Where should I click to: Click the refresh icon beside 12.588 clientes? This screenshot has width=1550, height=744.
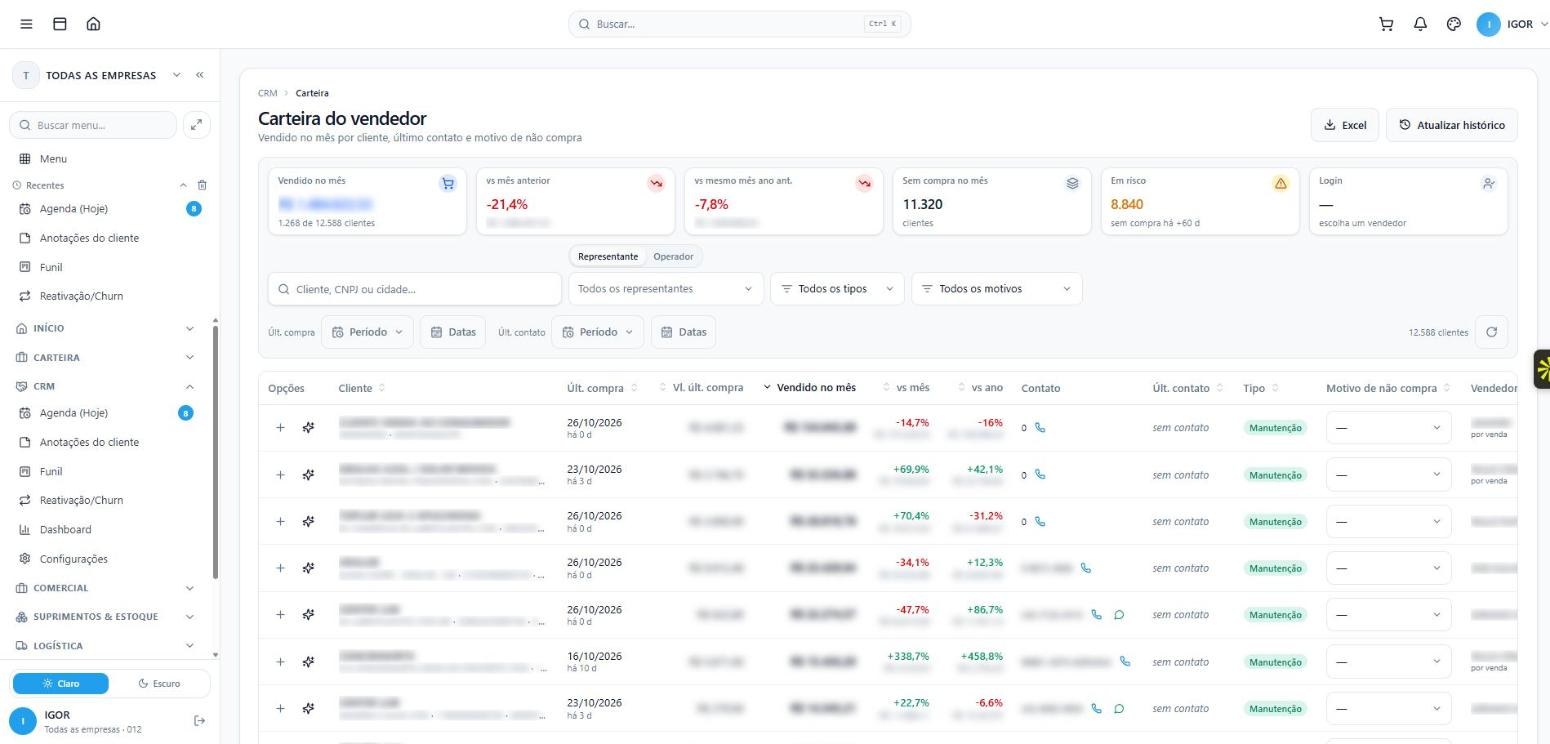[x=1491, y=332]
